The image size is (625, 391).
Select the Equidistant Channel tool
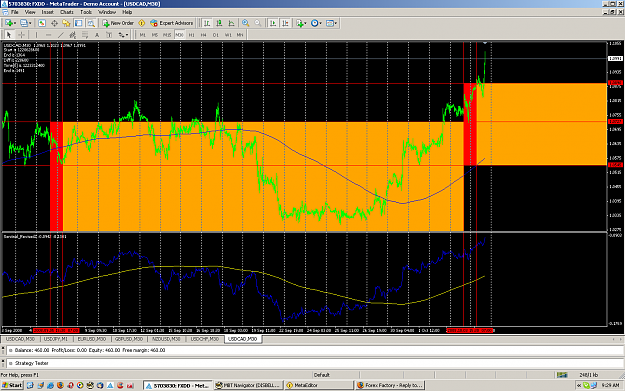[73, 35]
